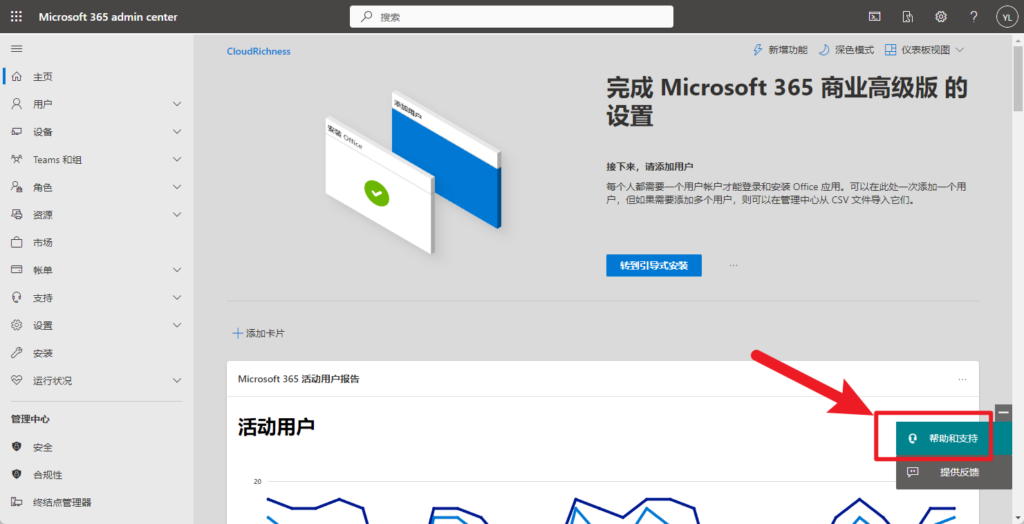
Task: Toggle 深色模式 dark mode
Action: point(846,50)
